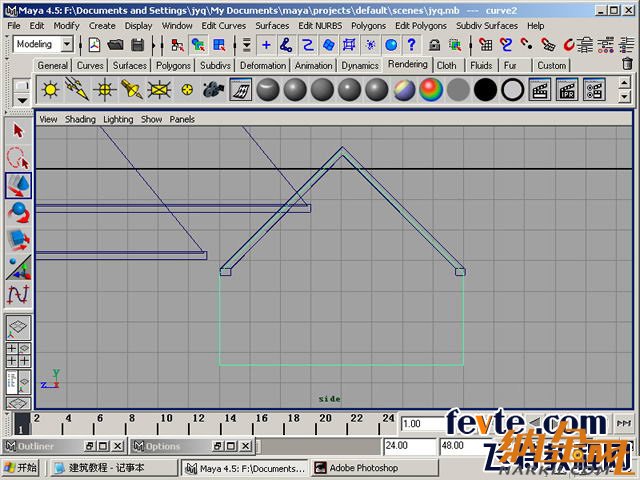The width and height of the screenshot is (640, 480).
Task: Select the arrow Select tool
Action: [x=18, y=131]
